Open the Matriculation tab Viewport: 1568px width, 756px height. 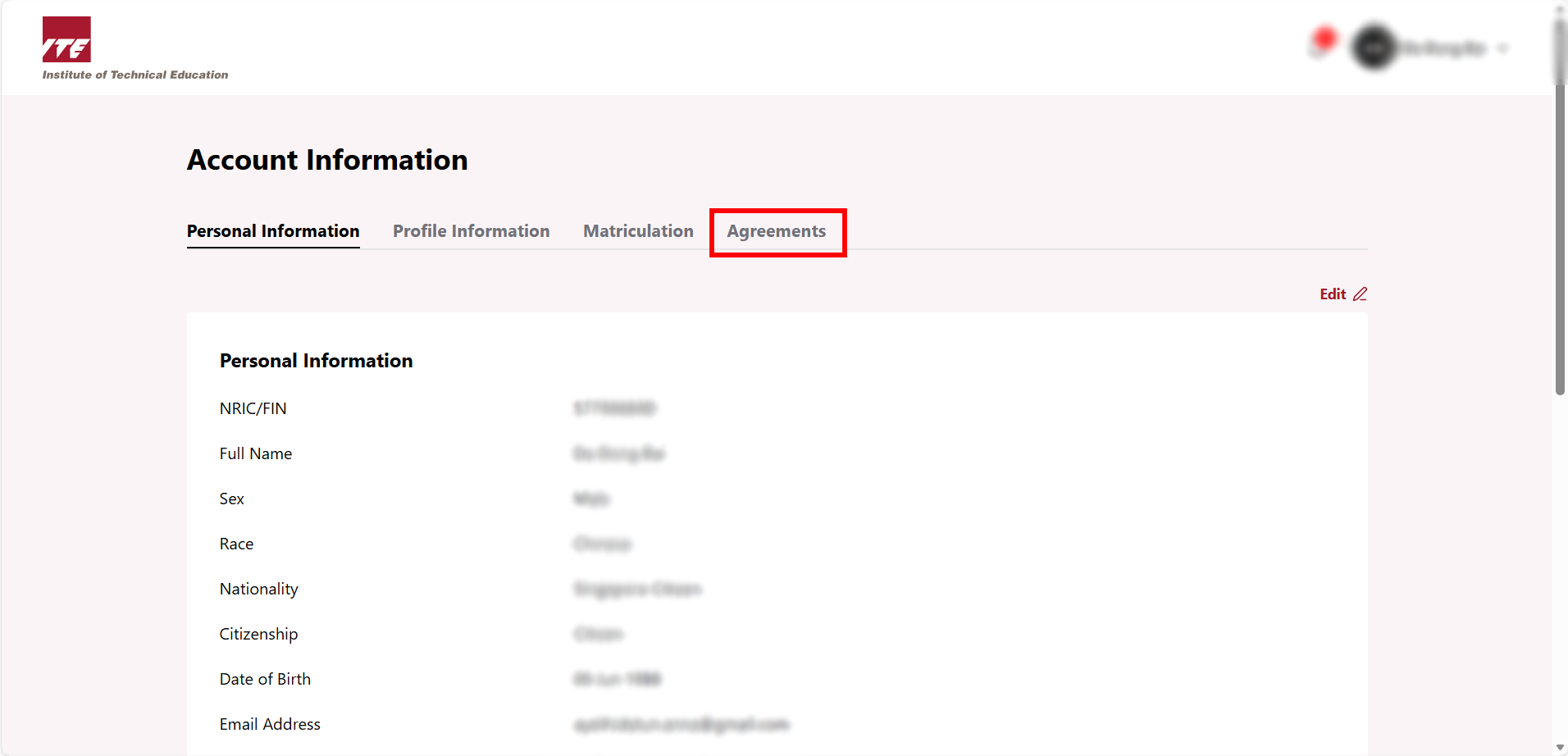[x=638, y=231]
